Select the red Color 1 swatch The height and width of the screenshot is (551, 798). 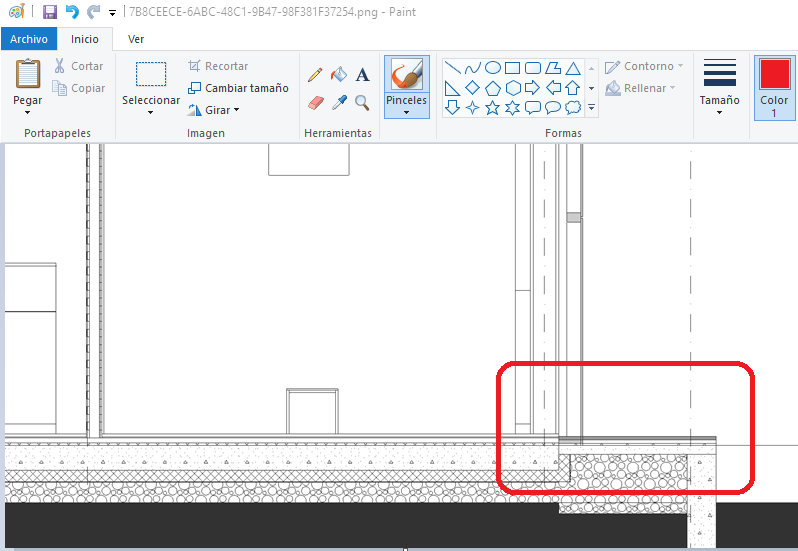(774, 74)
